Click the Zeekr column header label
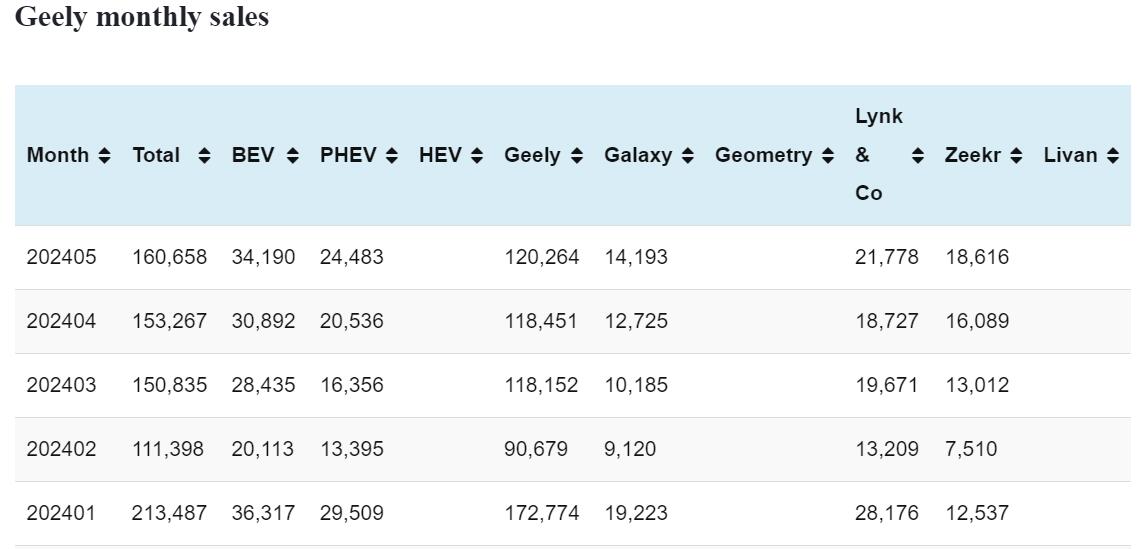The image size is (1137, 549). (x=972, y=156)
